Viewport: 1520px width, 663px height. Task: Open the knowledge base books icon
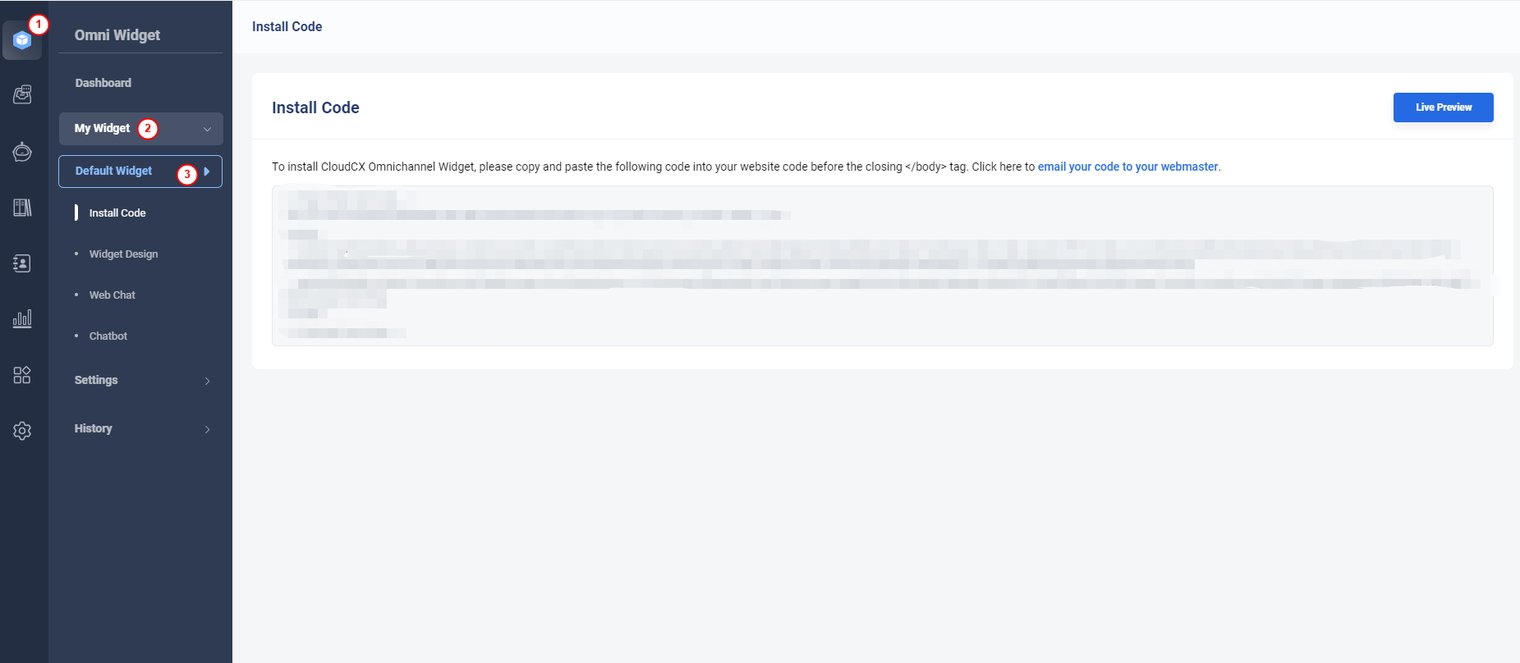click(x=22, y=208)
